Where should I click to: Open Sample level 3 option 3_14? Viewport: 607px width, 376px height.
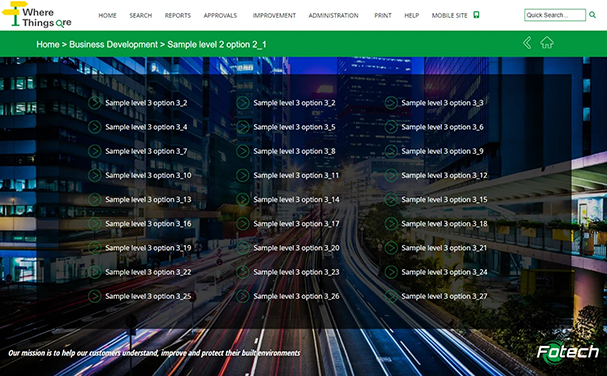tap(296, 200)
